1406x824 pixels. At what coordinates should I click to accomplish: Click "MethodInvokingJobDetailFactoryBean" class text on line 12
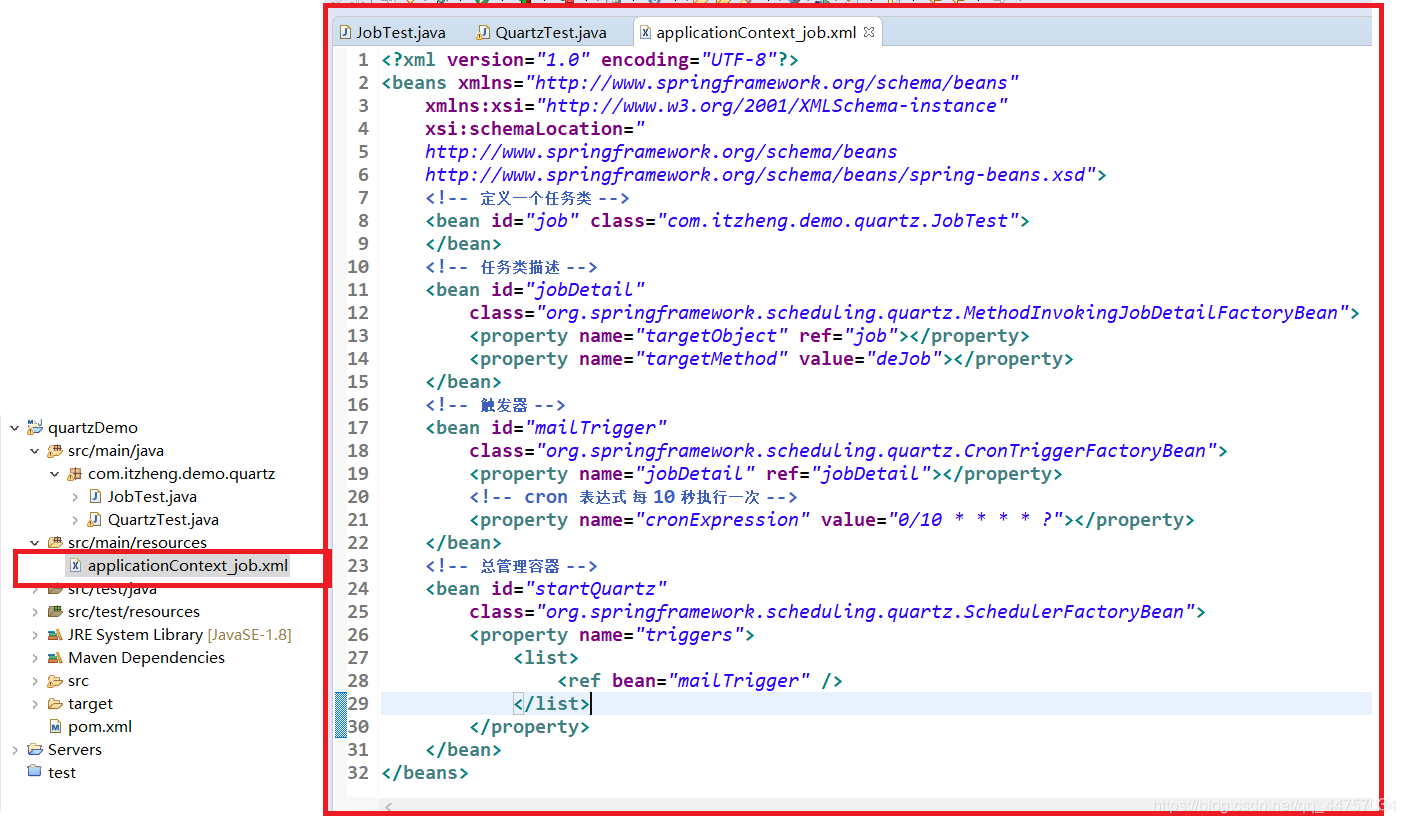pos(1156,313)
